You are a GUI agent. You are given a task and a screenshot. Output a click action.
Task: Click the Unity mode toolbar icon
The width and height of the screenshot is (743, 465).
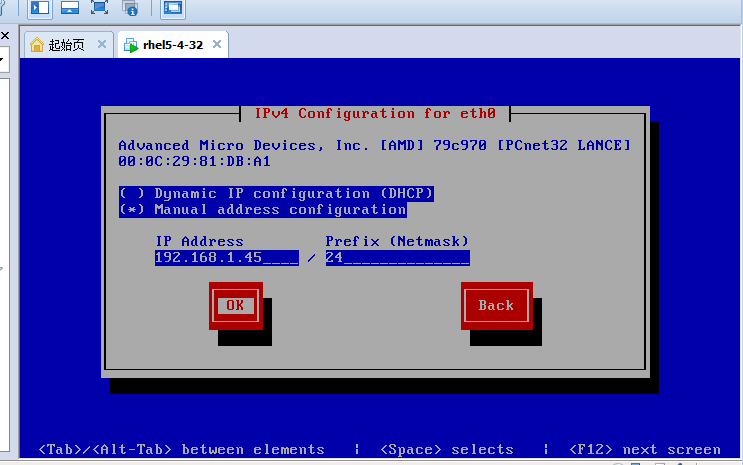(x=130, y=9)
